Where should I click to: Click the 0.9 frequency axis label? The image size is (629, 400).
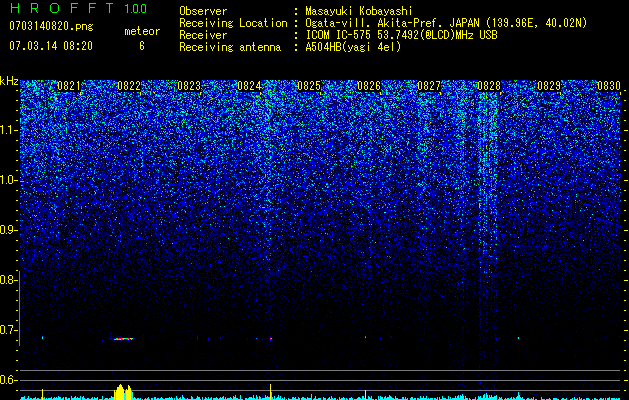click(x=8, y=230)
